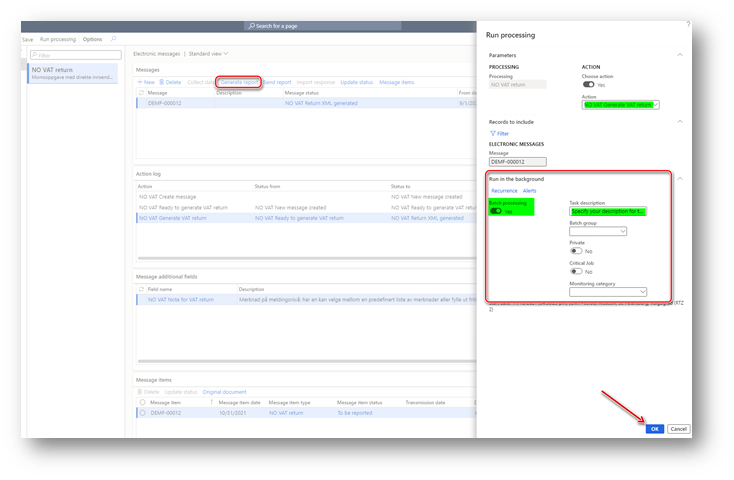Toggle the Choose action switch
Image resolution: width=734 pixels, height=480 pixels.
(588, 84)
